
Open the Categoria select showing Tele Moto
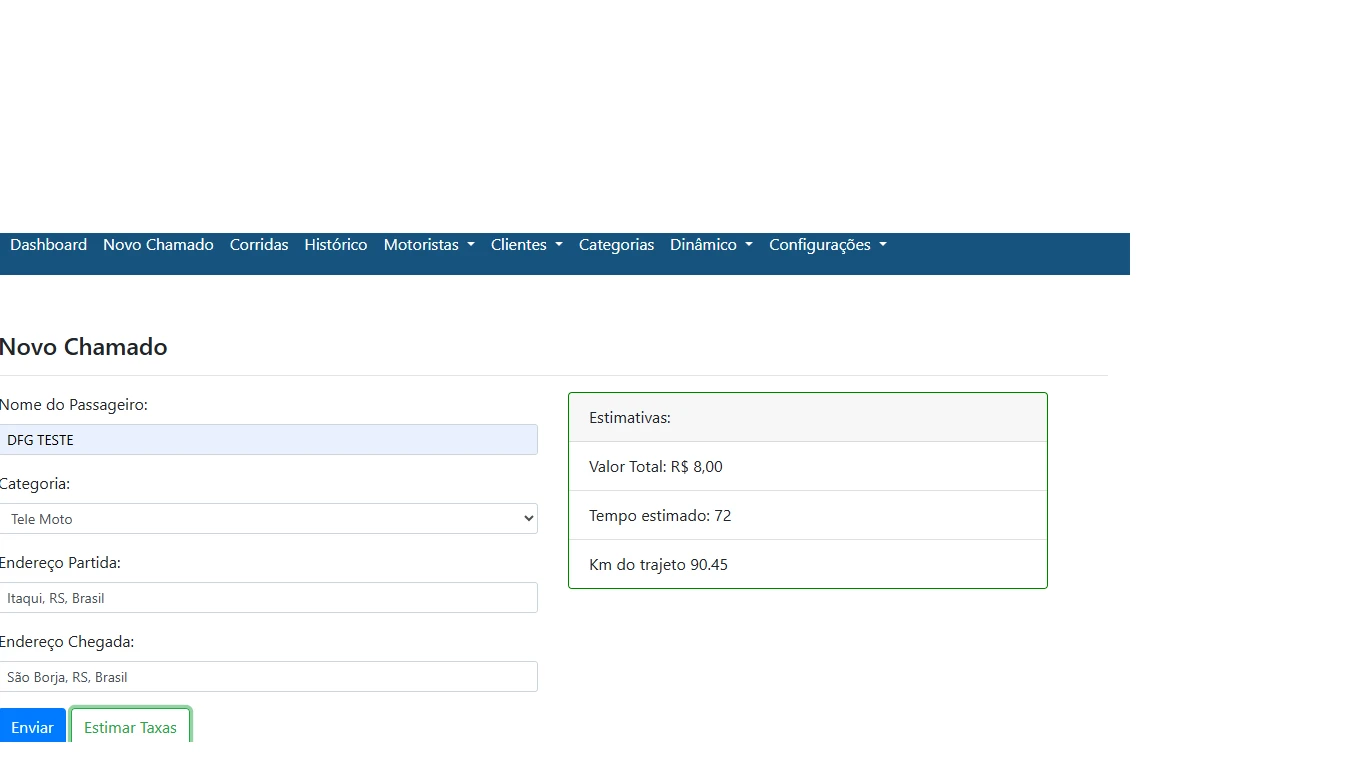tap(268, 519)
